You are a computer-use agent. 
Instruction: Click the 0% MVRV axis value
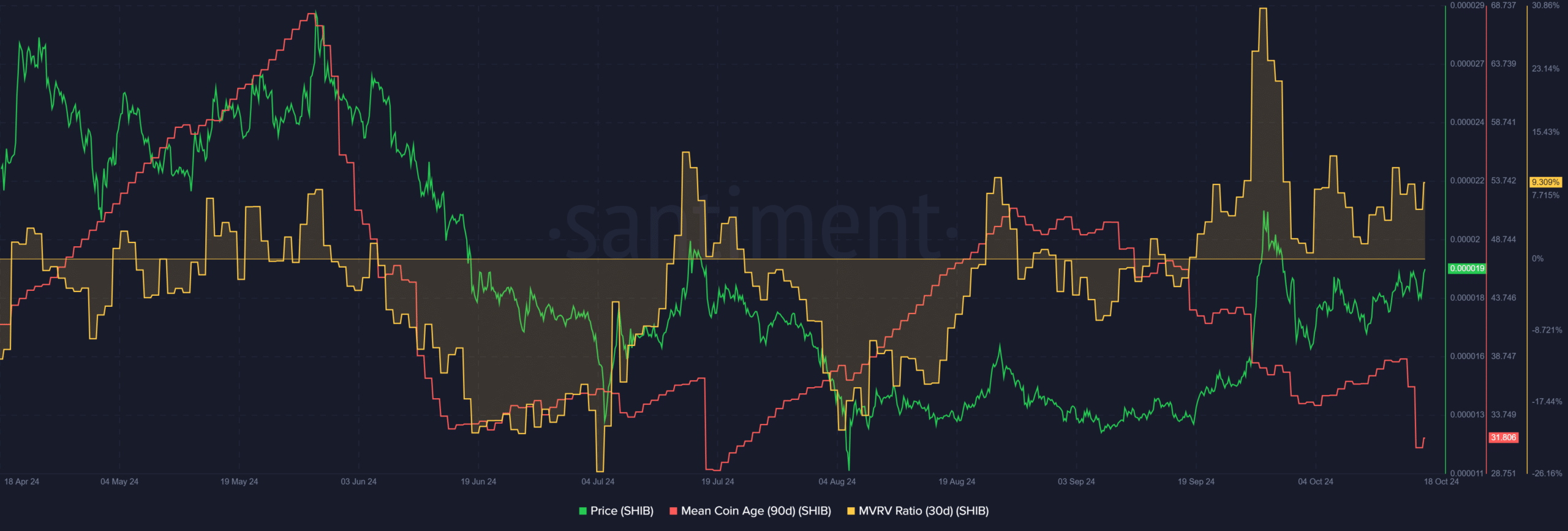pyautogui.click(x=1537, y=258)
